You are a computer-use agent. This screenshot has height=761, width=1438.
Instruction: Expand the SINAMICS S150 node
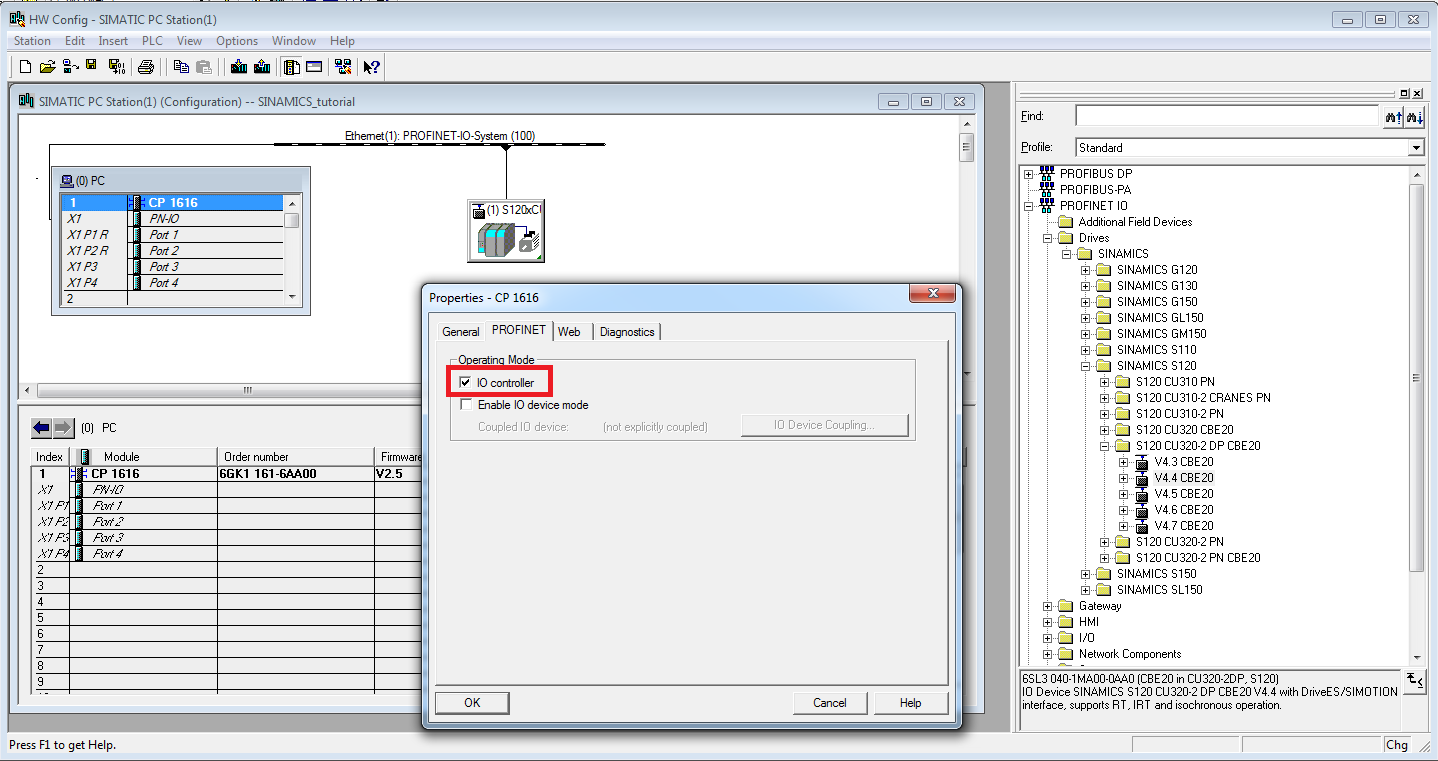[x=1085, y=574]
